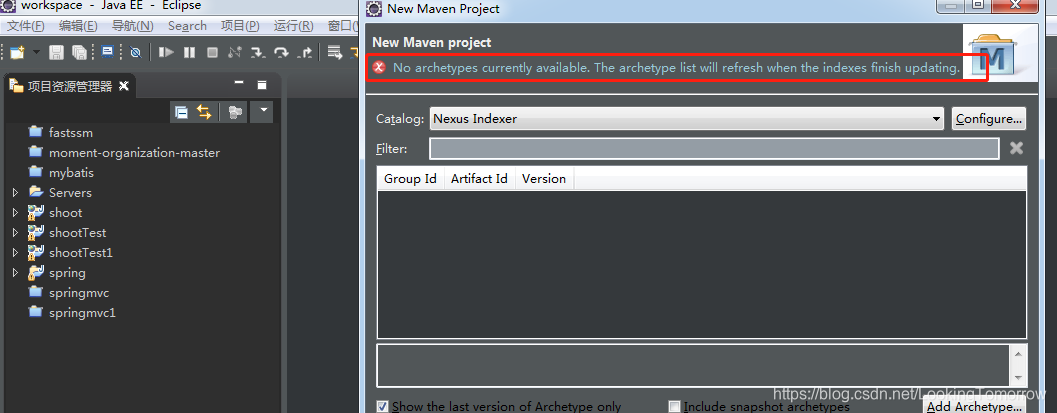Click the Configure... button

pyautogui.click(x=988, y=119)
